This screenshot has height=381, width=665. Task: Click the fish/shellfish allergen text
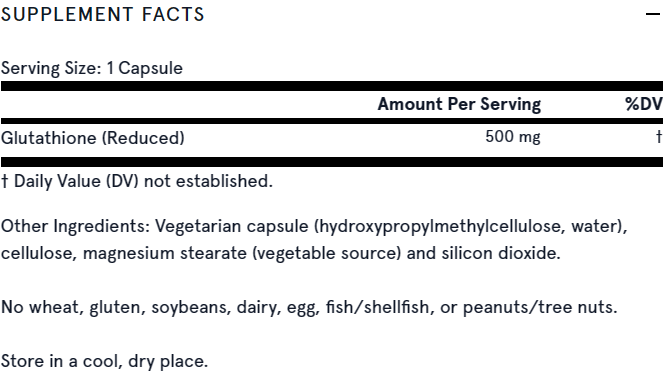tap(377, 307)
